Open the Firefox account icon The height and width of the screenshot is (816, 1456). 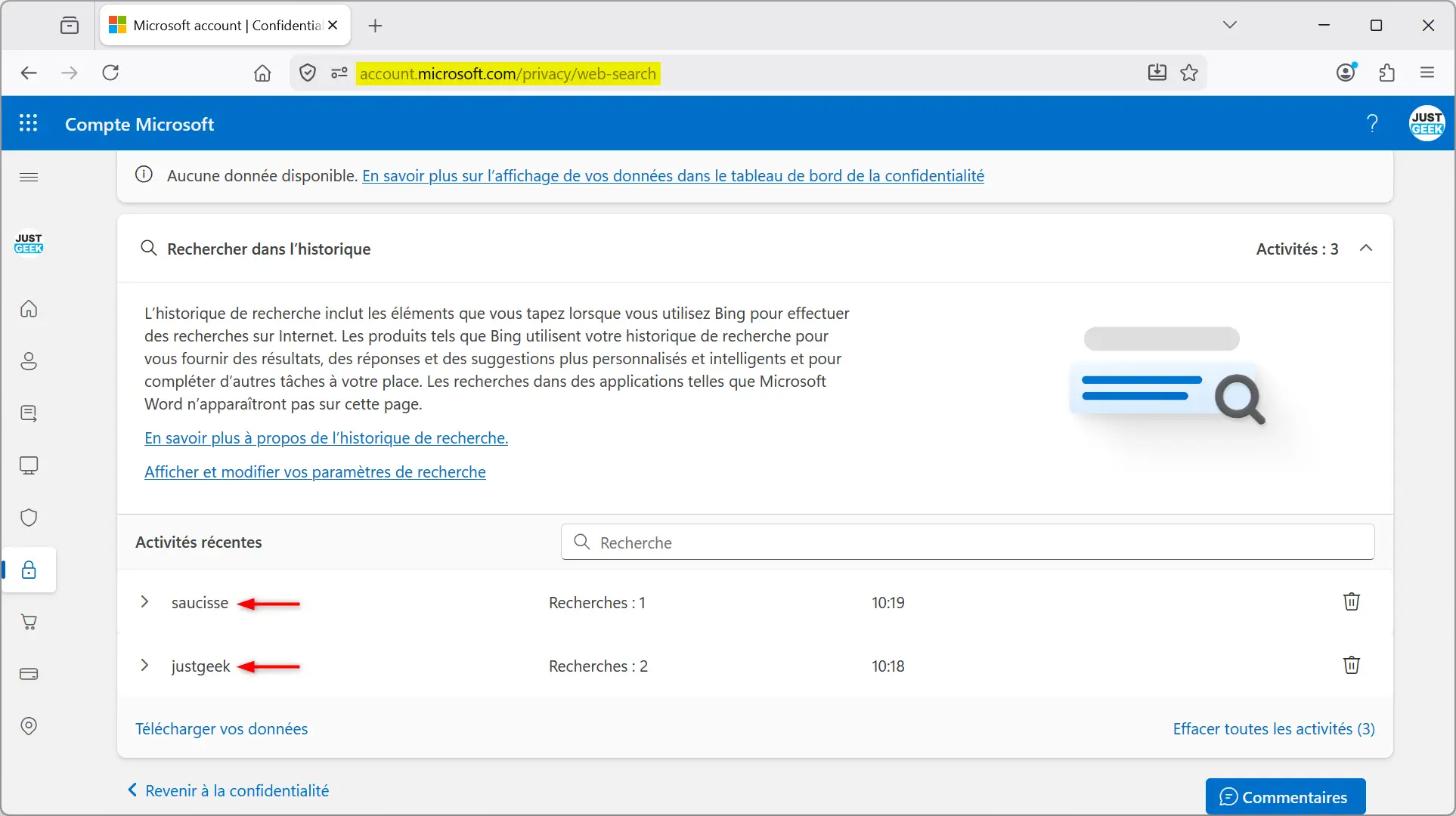[x=1346, y=73]
